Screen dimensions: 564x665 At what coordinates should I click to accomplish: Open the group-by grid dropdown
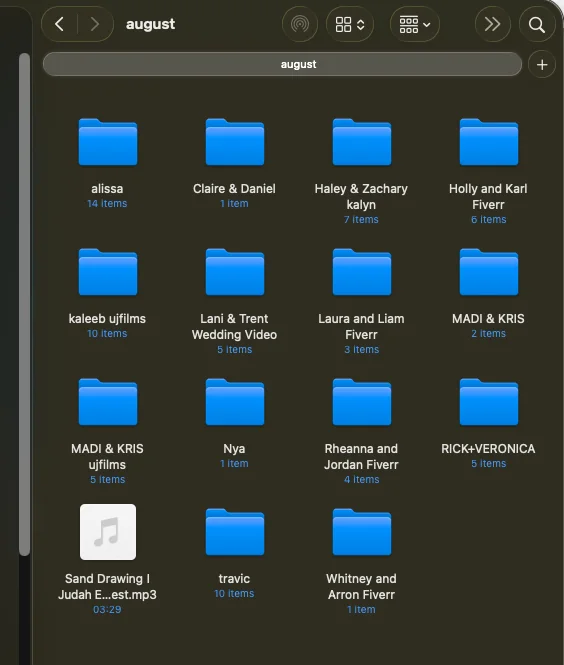point(415,24)
